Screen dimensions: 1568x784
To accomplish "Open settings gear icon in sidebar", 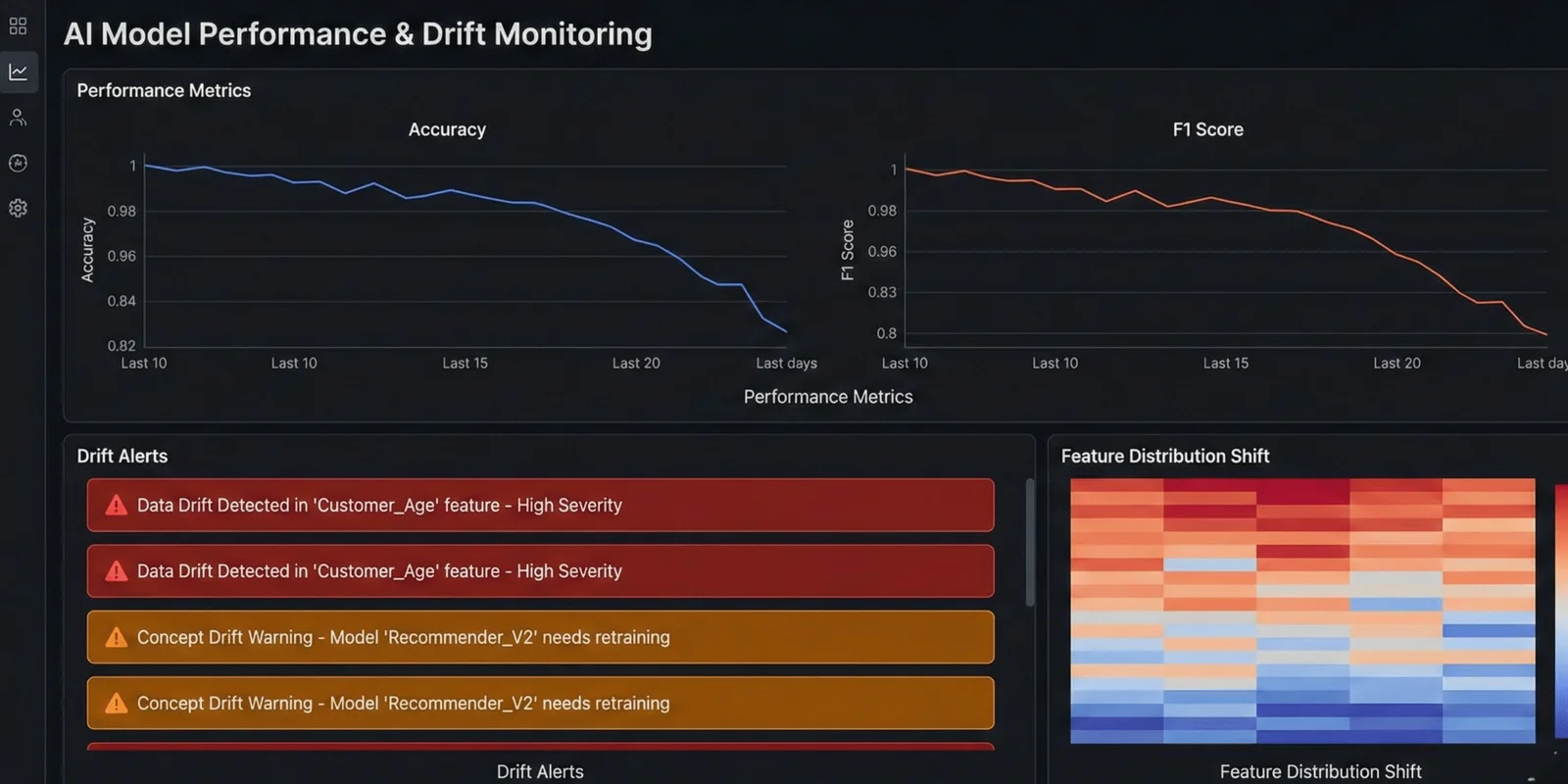I will tap(18, 208).
